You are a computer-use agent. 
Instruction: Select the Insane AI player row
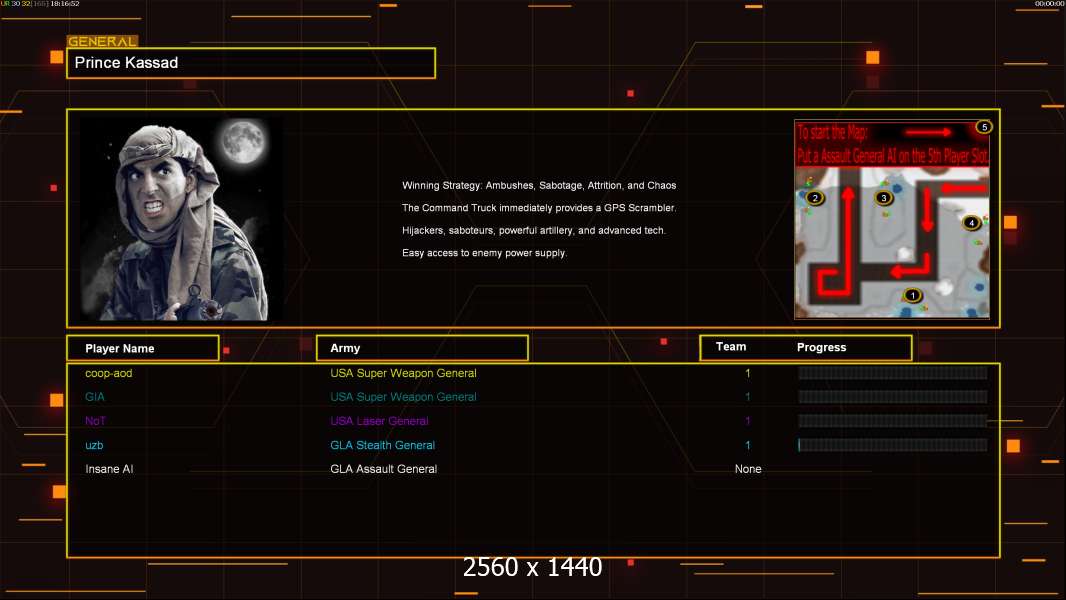(533, 469)
